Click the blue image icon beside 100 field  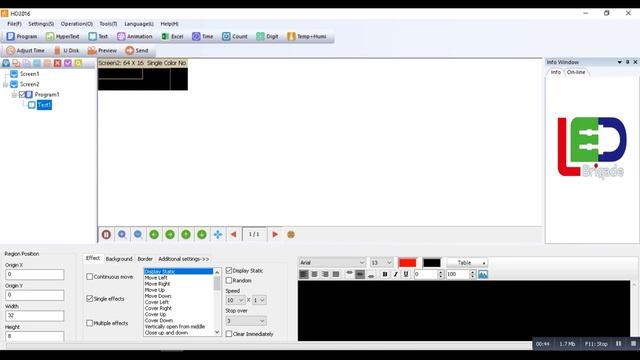click(x=483, y=274)
